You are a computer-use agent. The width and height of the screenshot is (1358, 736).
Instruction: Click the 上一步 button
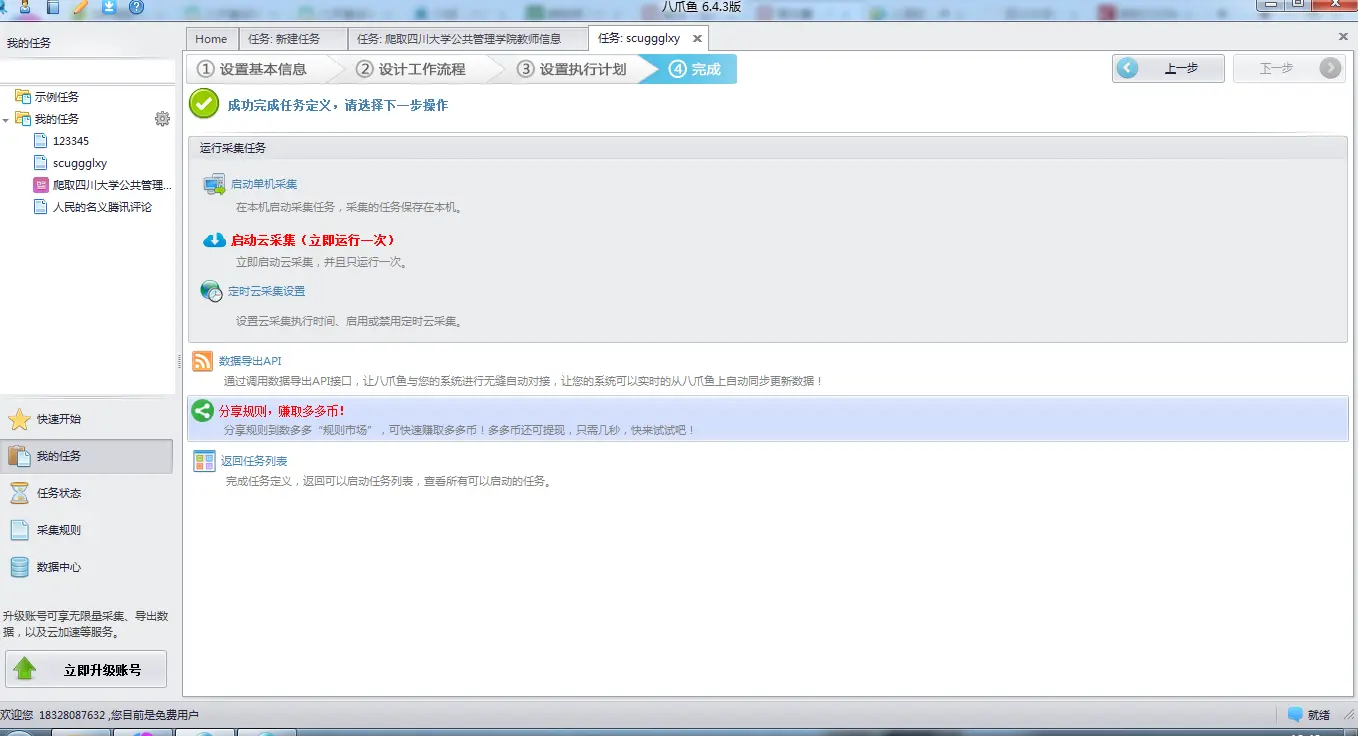click(1169, 68)
